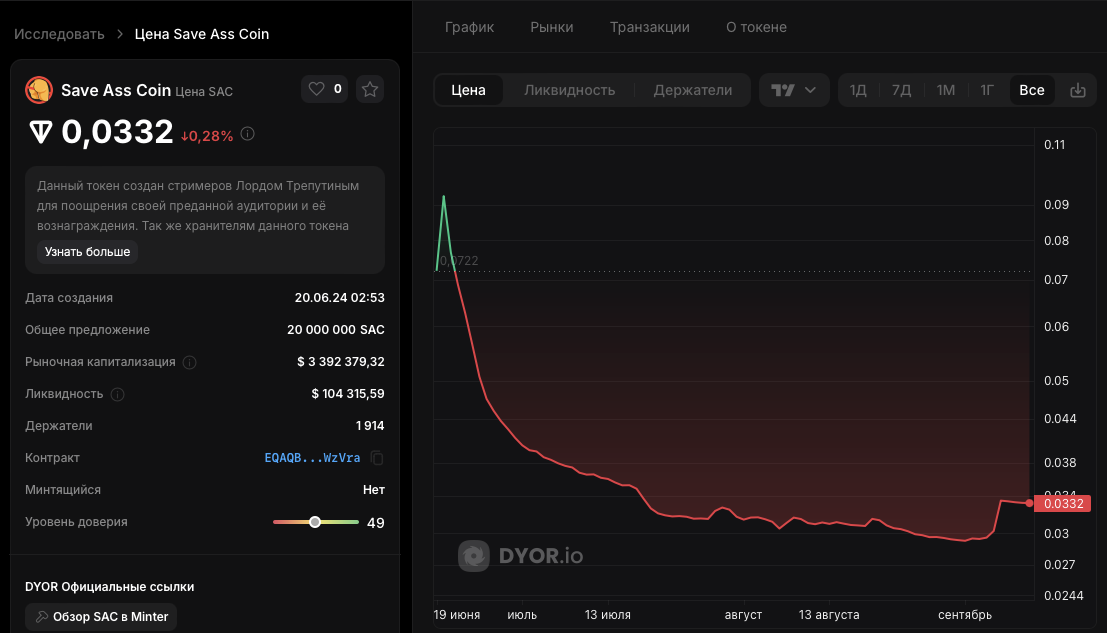Expand description with Узнать больше

point(87,252)
